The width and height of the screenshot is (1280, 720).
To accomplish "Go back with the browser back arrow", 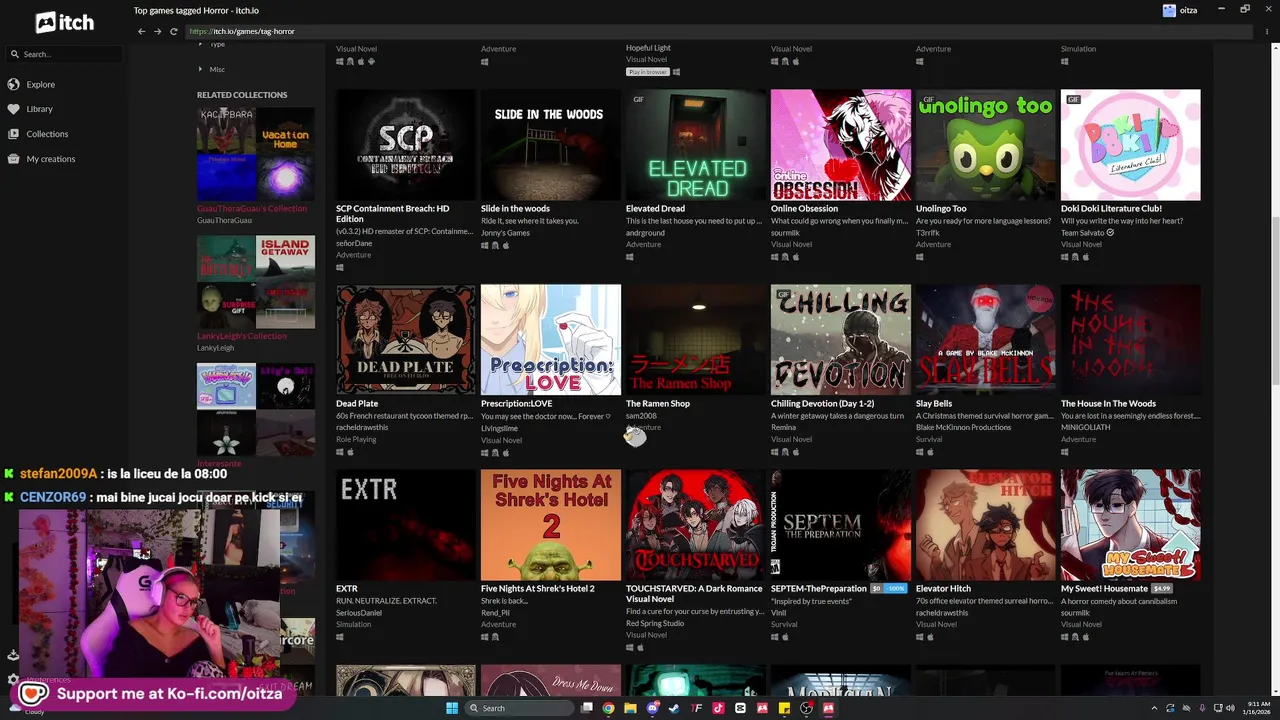I will [x=141, y=31].
